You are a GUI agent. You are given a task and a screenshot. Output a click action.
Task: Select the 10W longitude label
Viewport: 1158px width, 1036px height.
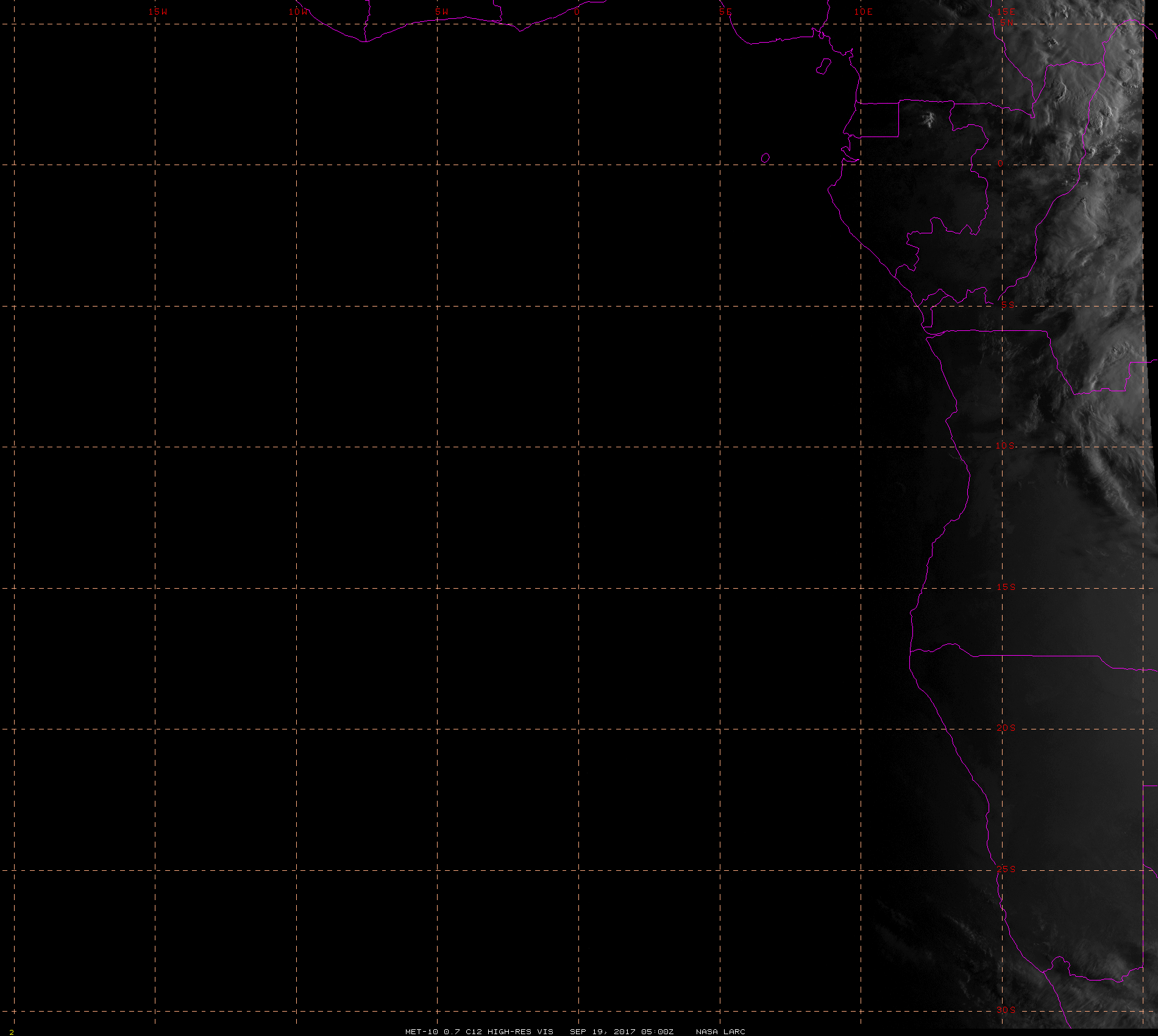coord(299,12)
